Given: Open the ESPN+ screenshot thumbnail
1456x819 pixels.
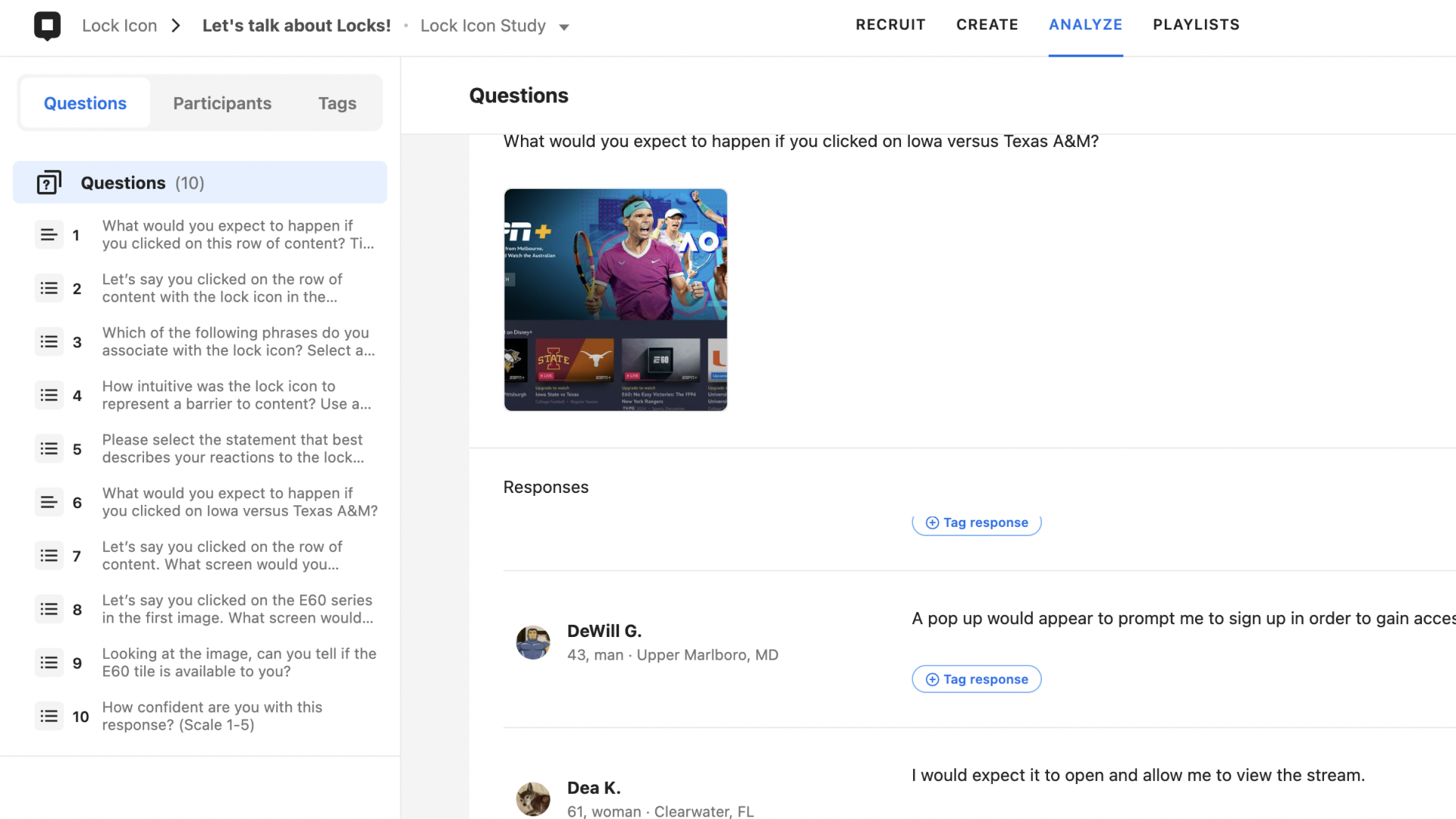Looking at the screenshot, I should pyautogui.click(x=615, y=300).
